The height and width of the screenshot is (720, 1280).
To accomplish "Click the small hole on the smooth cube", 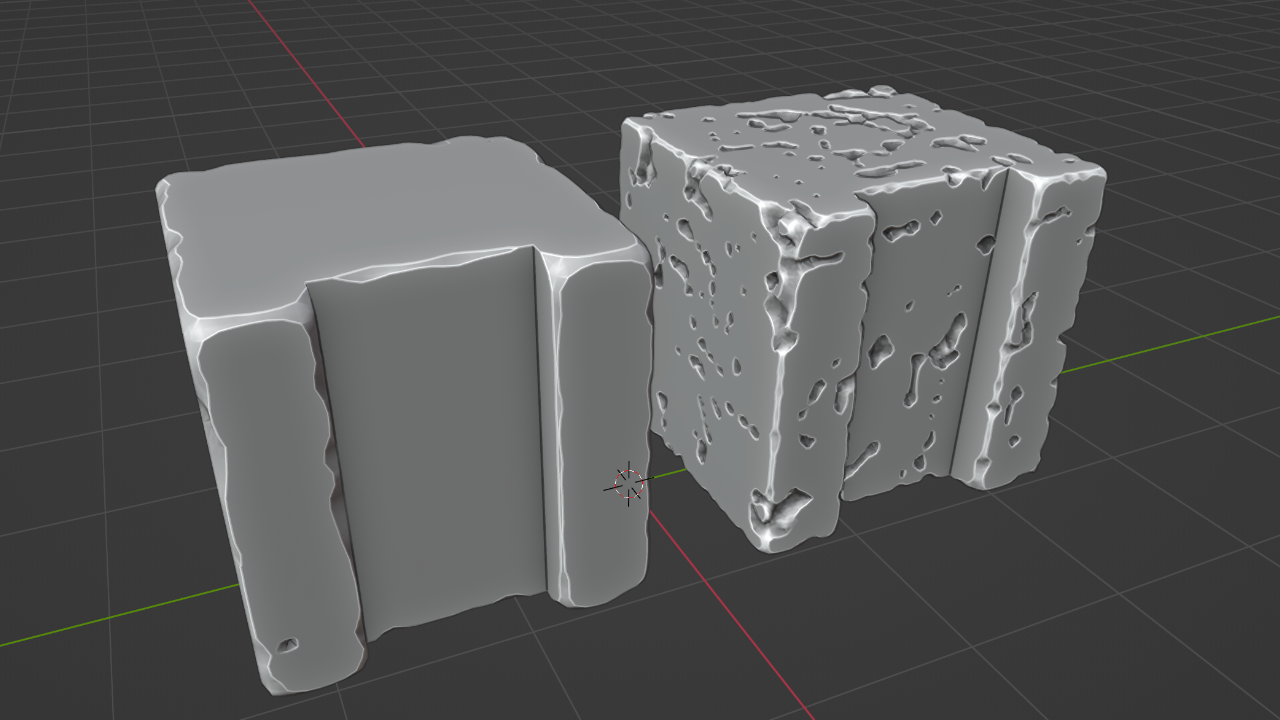I will tap(287, 645).
